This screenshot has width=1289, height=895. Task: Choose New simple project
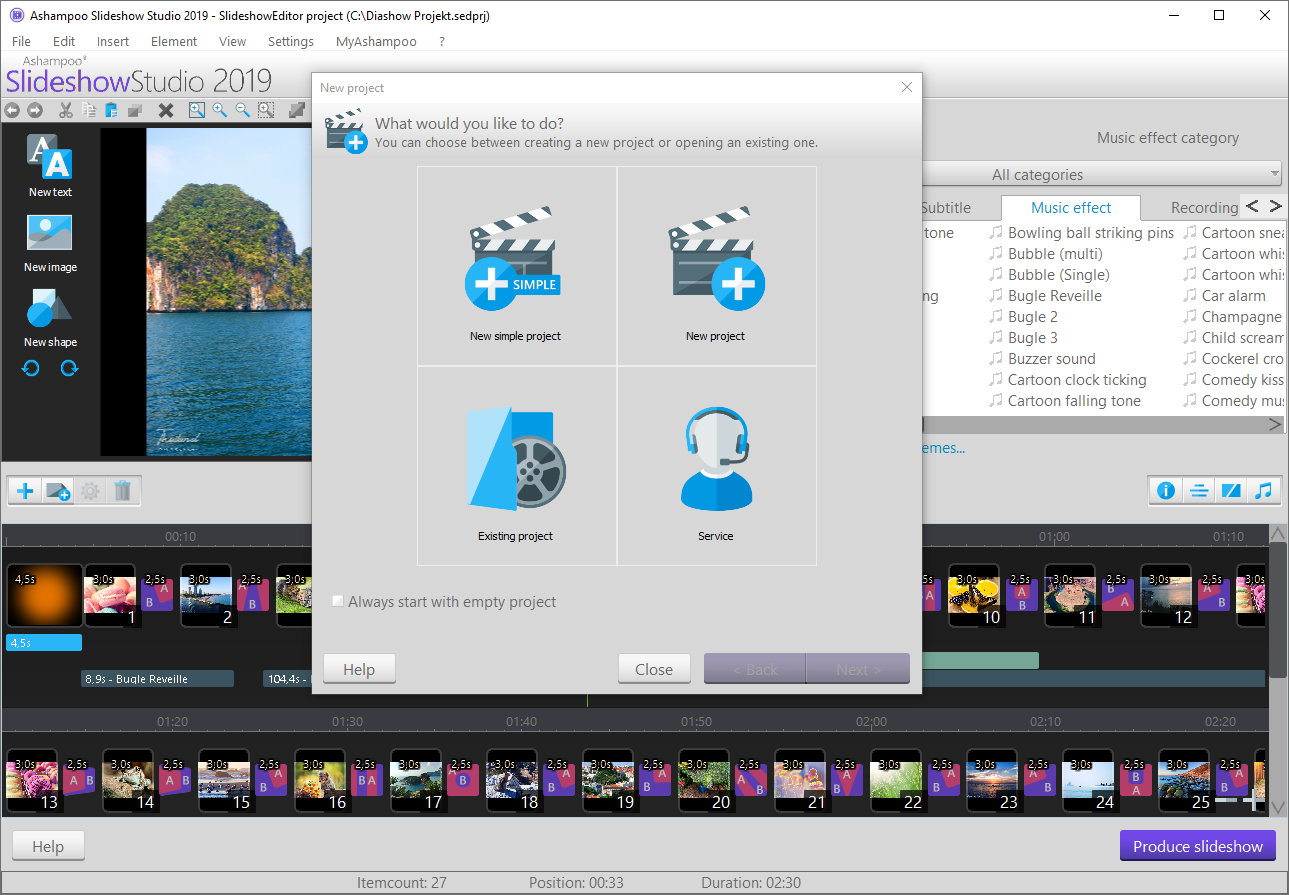tap(516, 266)
